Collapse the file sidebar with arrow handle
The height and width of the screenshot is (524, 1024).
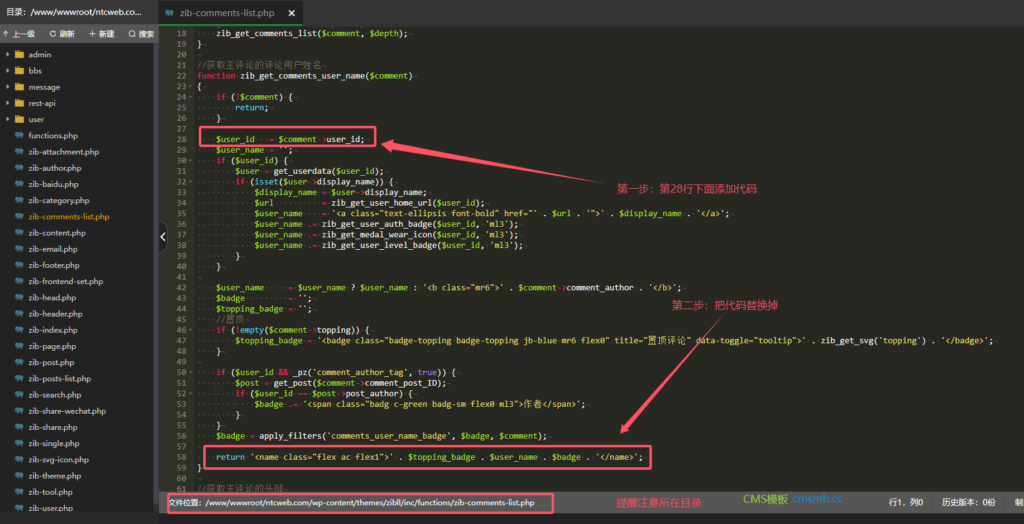coord(163,237)
